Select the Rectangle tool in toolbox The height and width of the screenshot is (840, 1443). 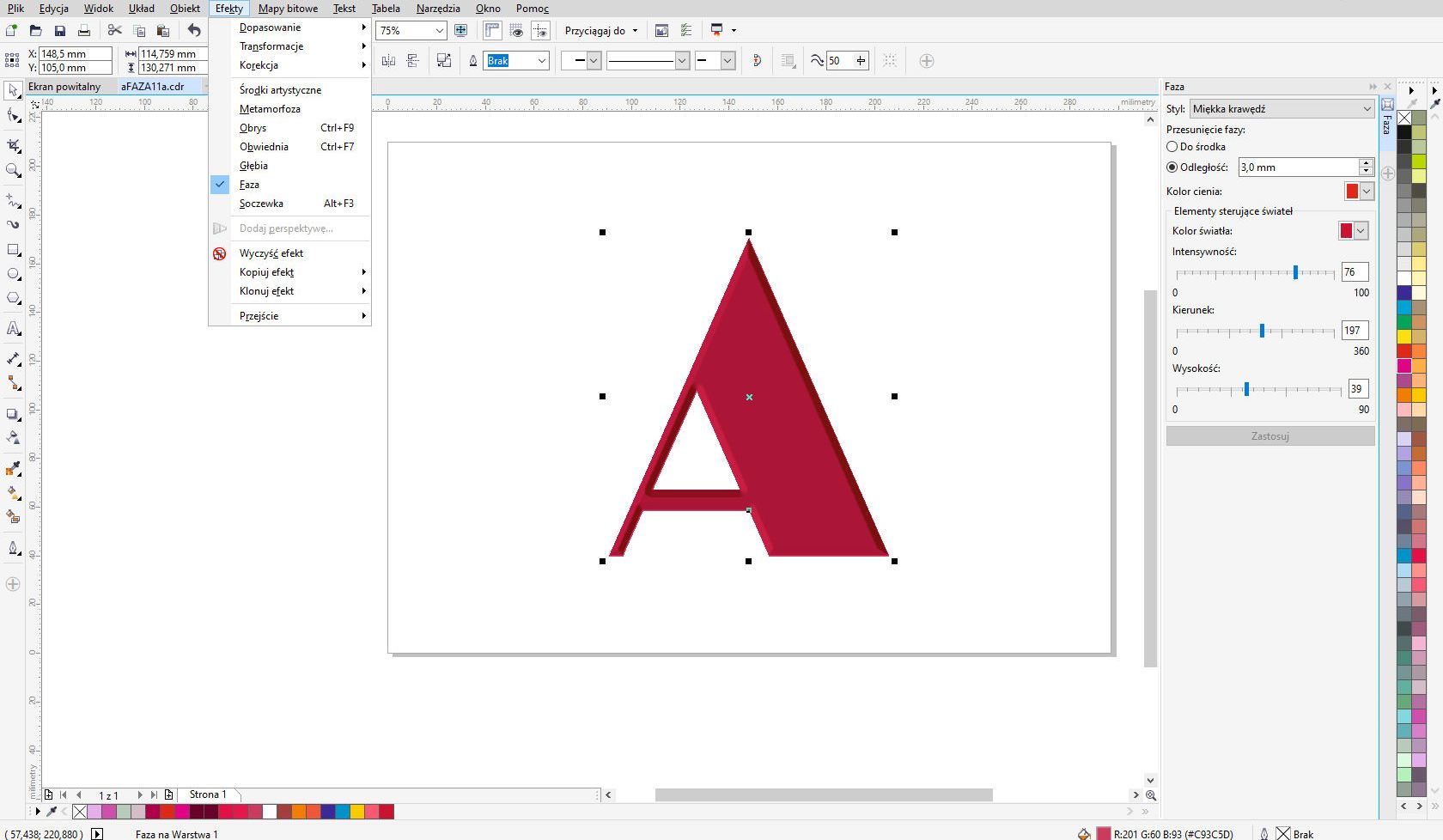click(x=13, y=250)
